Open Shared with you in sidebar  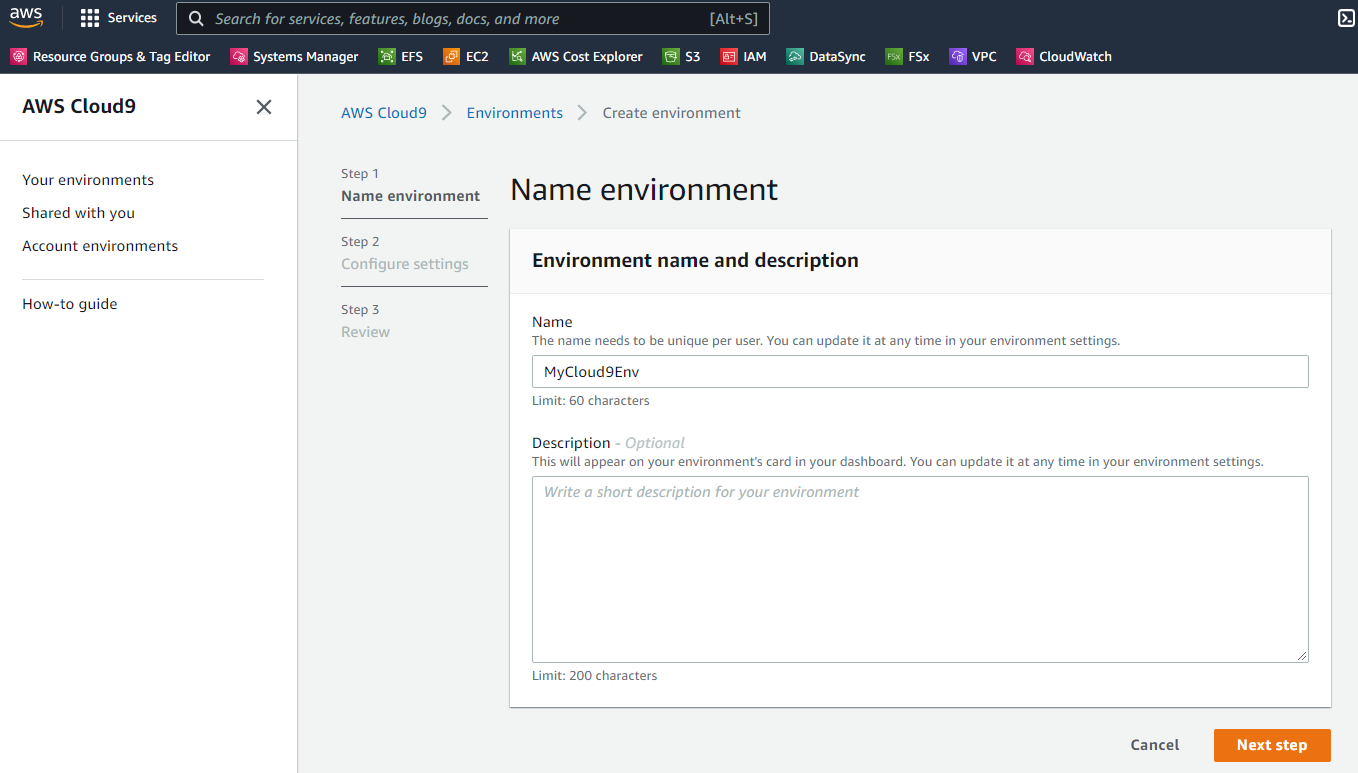(x=78, y=213)
